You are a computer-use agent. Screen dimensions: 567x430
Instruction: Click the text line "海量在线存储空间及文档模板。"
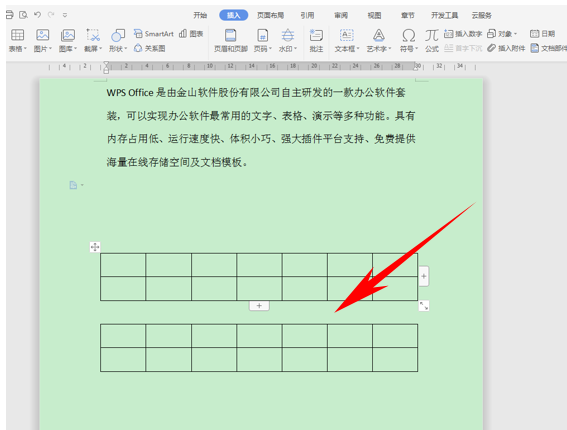click(178, 162)
